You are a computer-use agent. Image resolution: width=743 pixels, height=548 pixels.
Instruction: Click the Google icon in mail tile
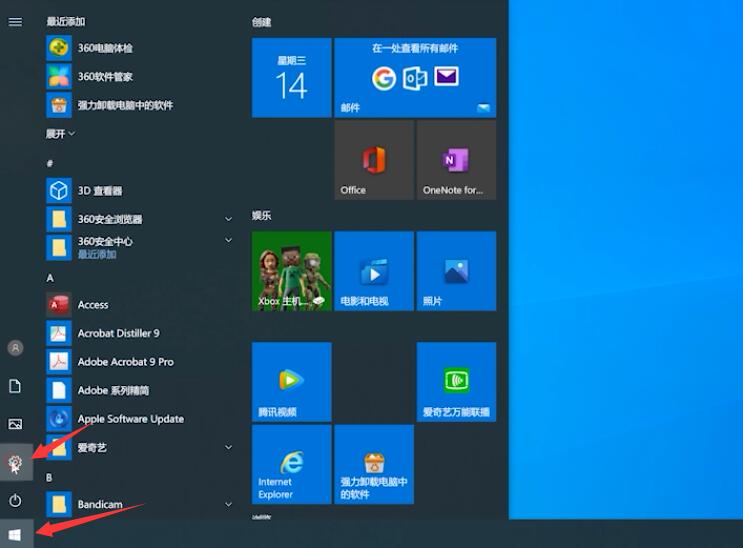coord(383,78)
